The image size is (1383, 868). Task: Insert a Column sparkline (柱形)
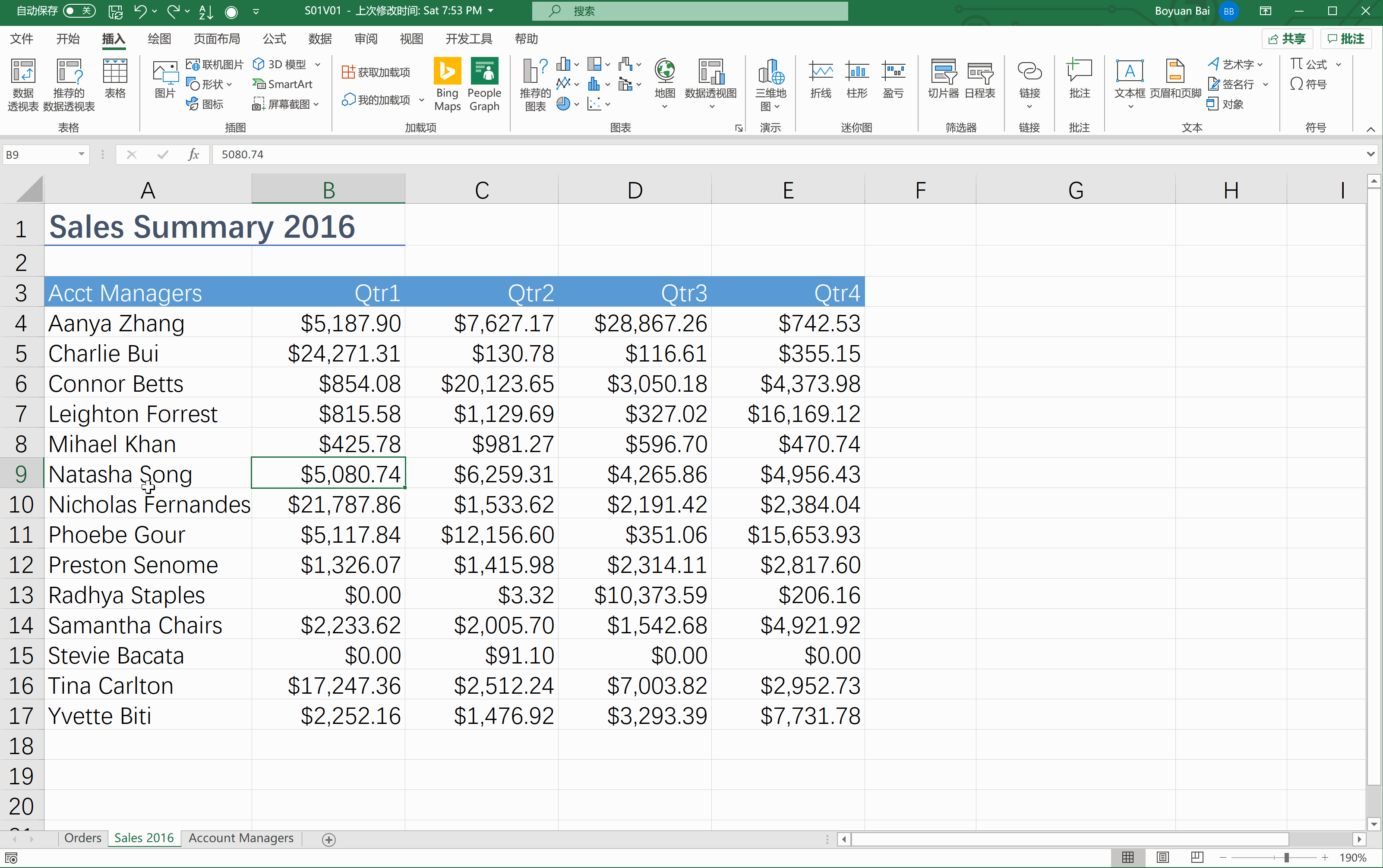[x=857, y=79]
